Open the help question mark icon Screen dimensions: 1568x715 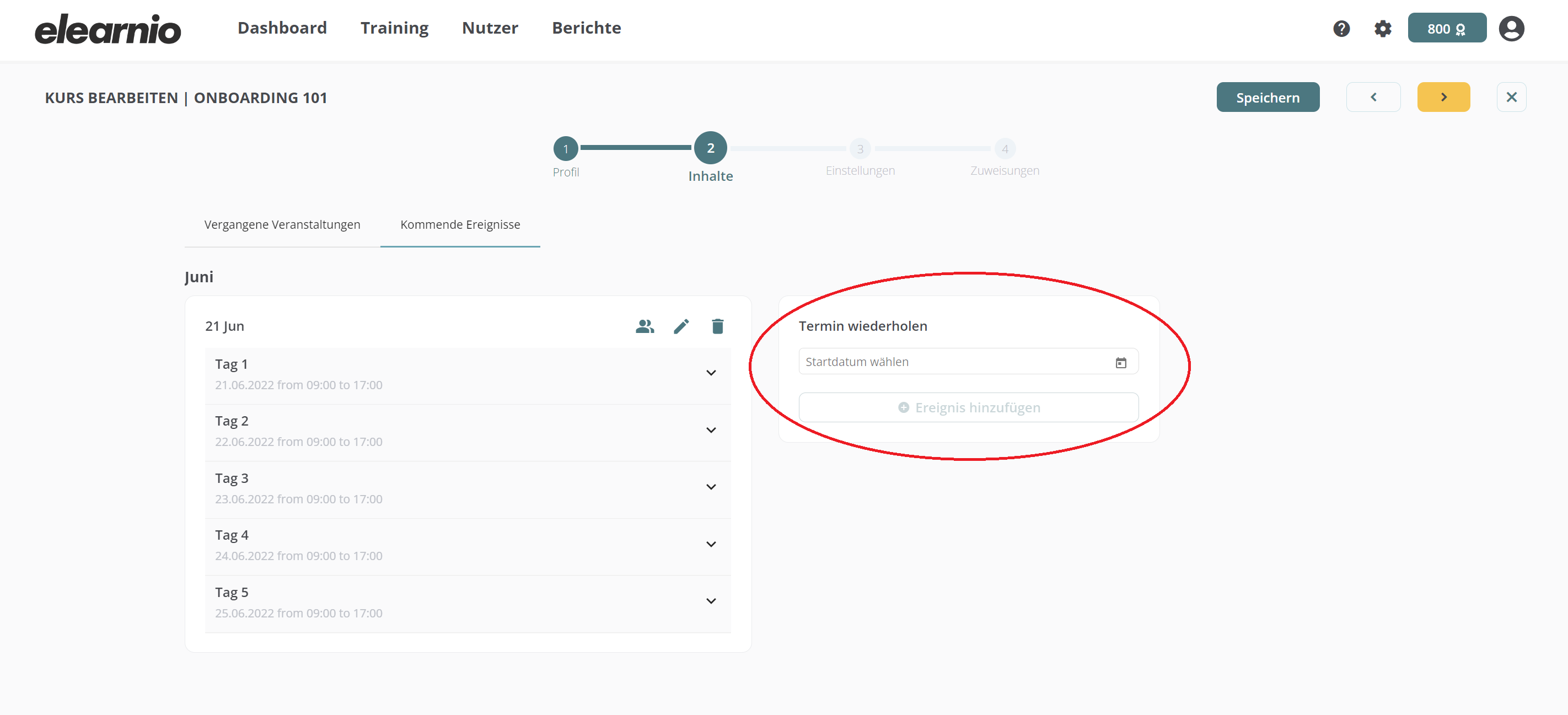click(x=1341, y=29)
